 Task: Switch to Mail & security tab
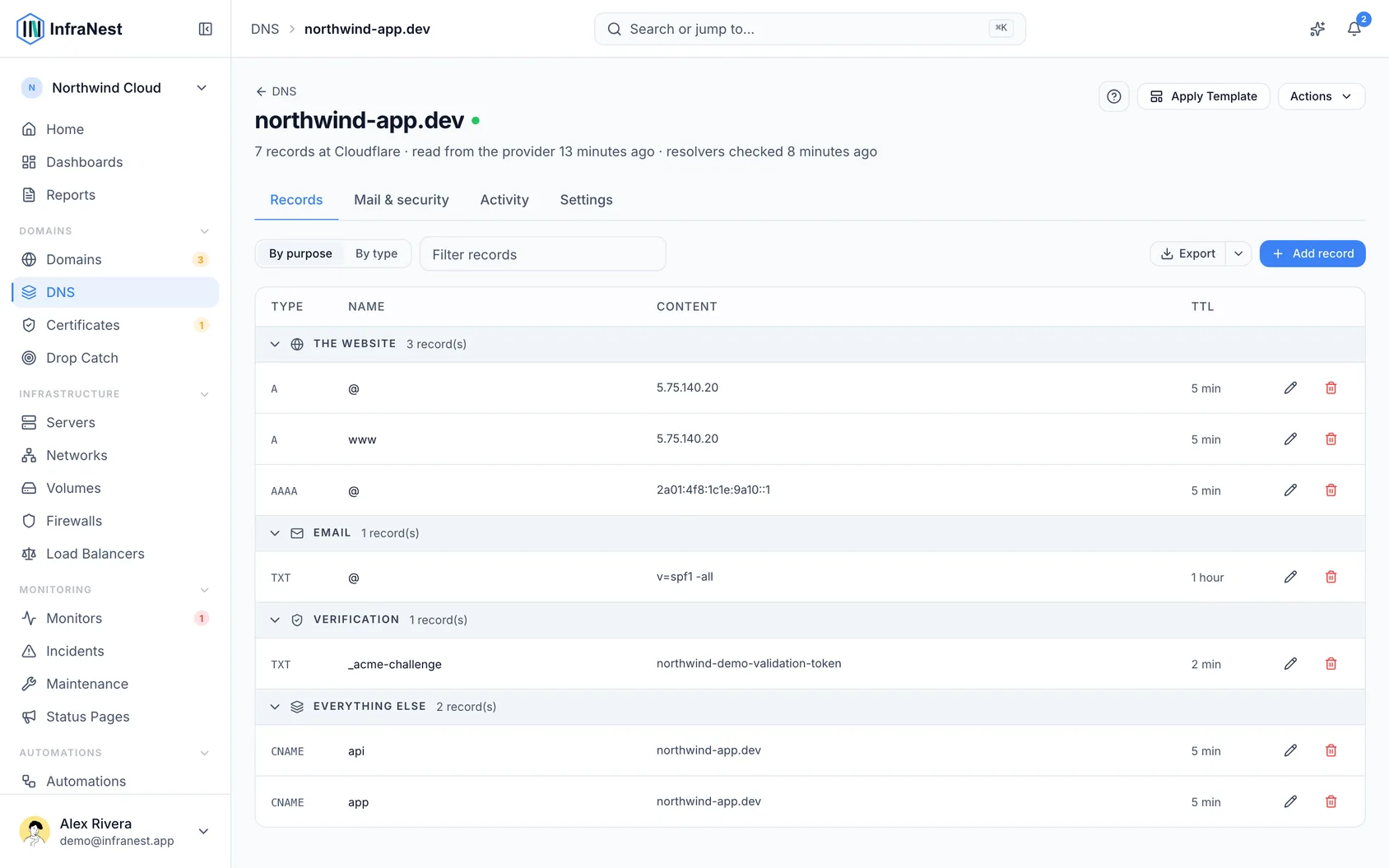coord(402,200)
